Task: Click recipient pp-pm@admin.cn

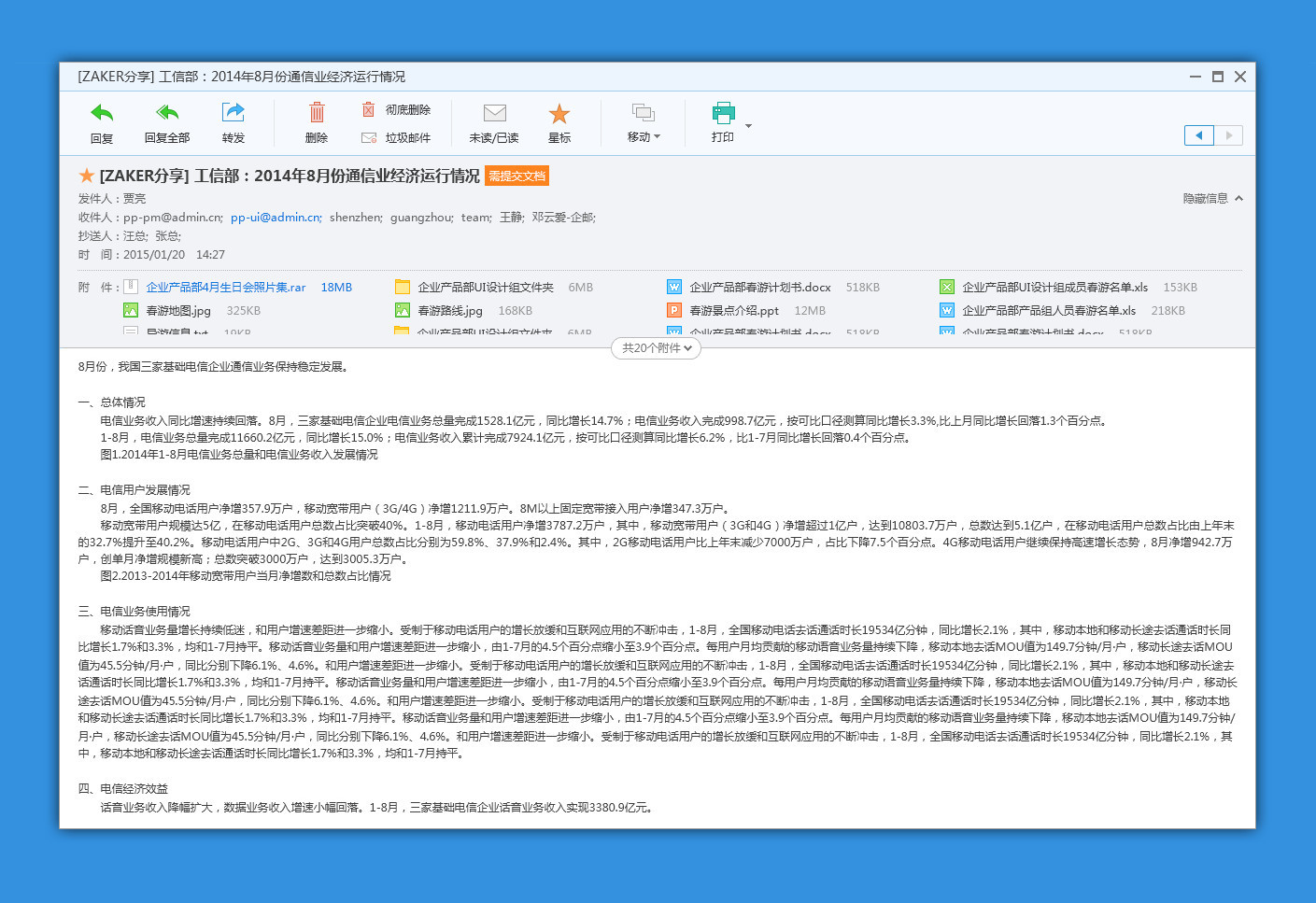Action: 173,218
